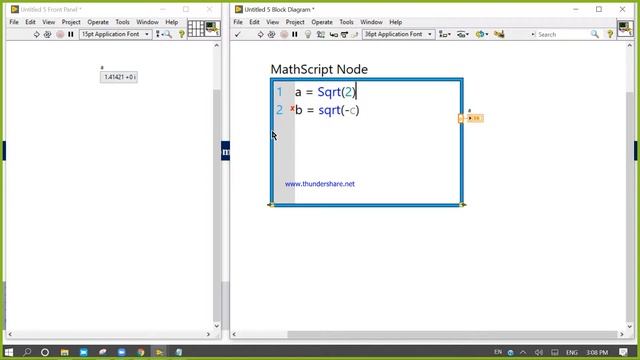Open Windows Start menu
This screenshot has height=360, width=640.
9,352
